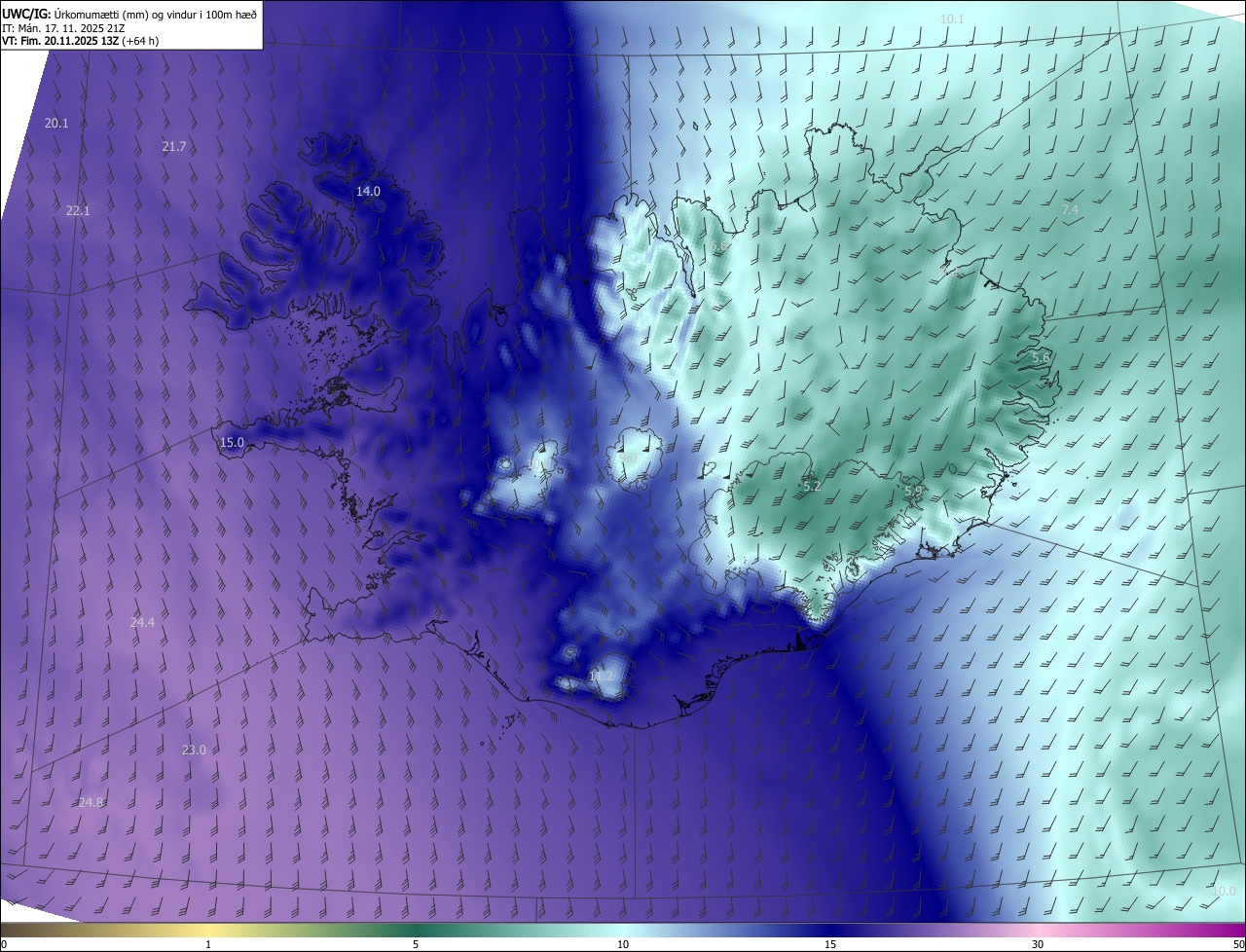1246x952 pixels.
Task: Click the '30' tick label on the color scale
Action: click(x=1038, y=944)
